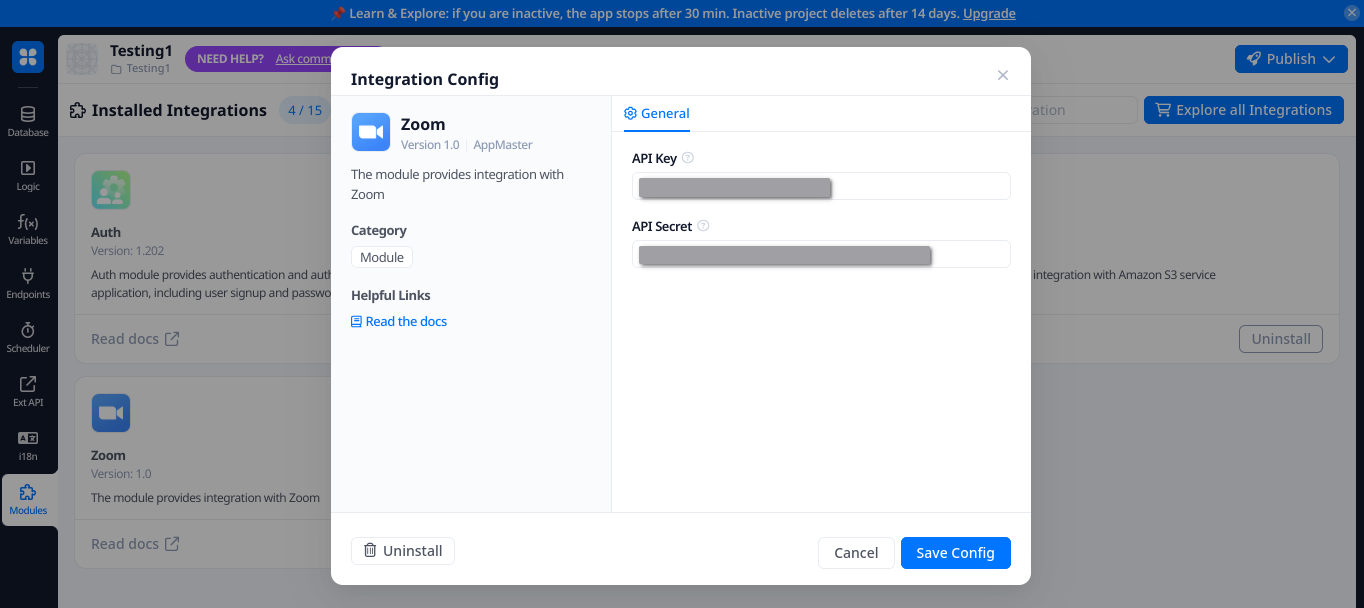Open Read docs link on Auth card
Image resolution: width=1364 pixels, height=608 pixels.
click(x=135, y=339)
